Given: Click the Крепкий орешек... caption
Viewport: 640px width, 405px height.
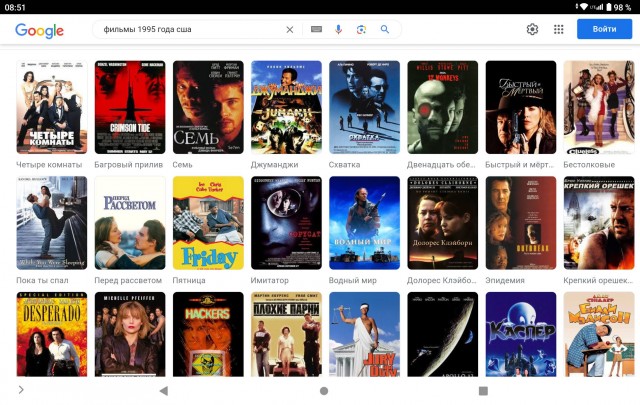Looking at the screenshot, I should coord(598,280).
